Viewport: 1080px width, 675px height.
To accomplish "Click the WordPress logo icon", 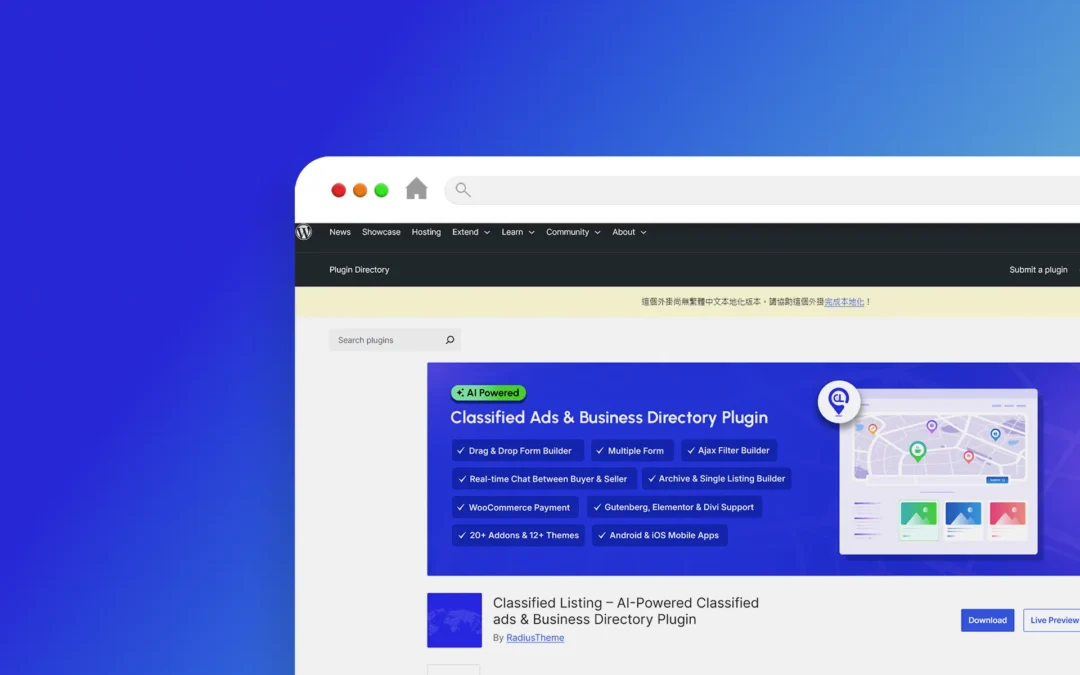I will [x=304, y=232].
